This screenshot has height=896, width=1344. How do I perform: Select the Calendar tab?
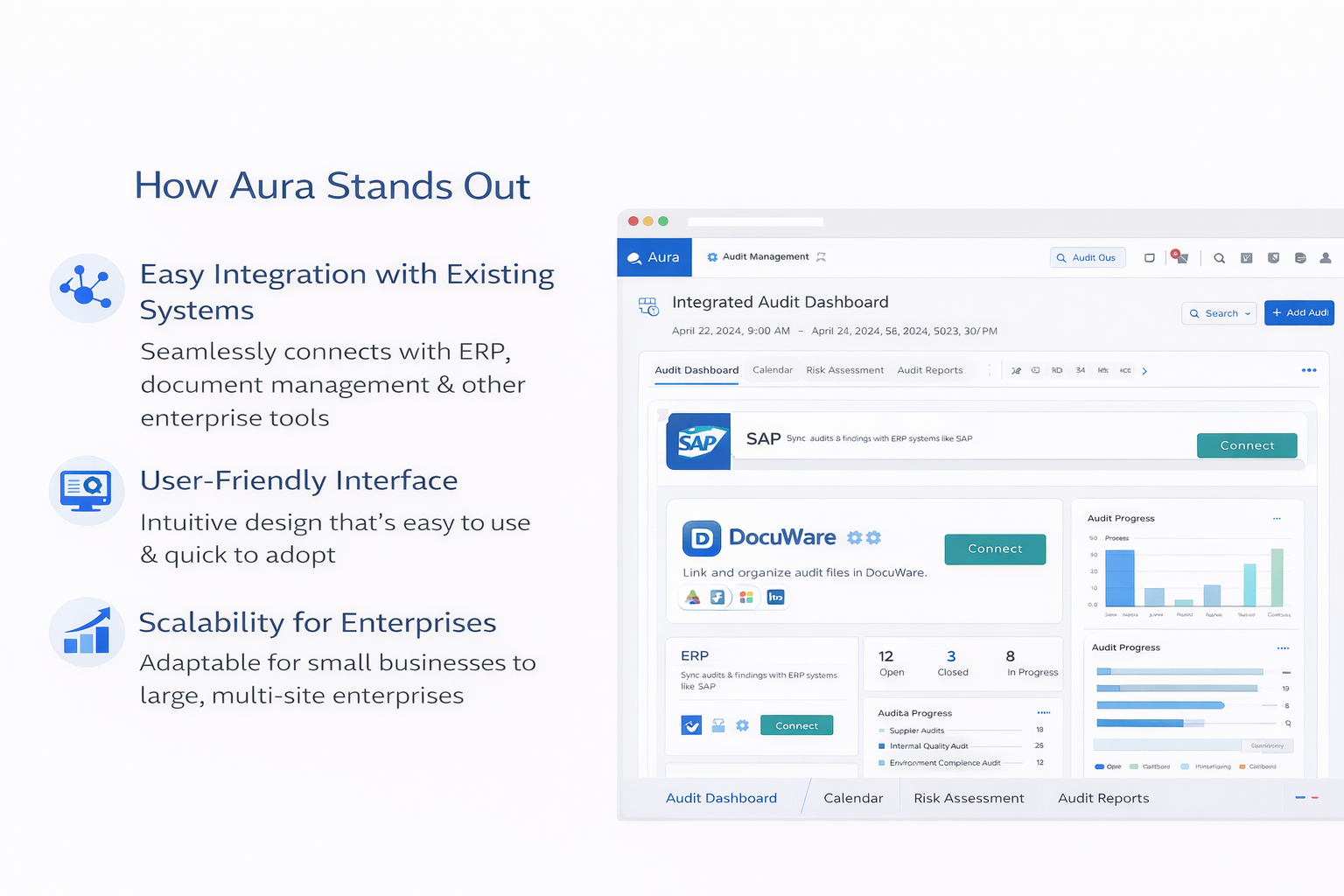click(x=772, y=370)
